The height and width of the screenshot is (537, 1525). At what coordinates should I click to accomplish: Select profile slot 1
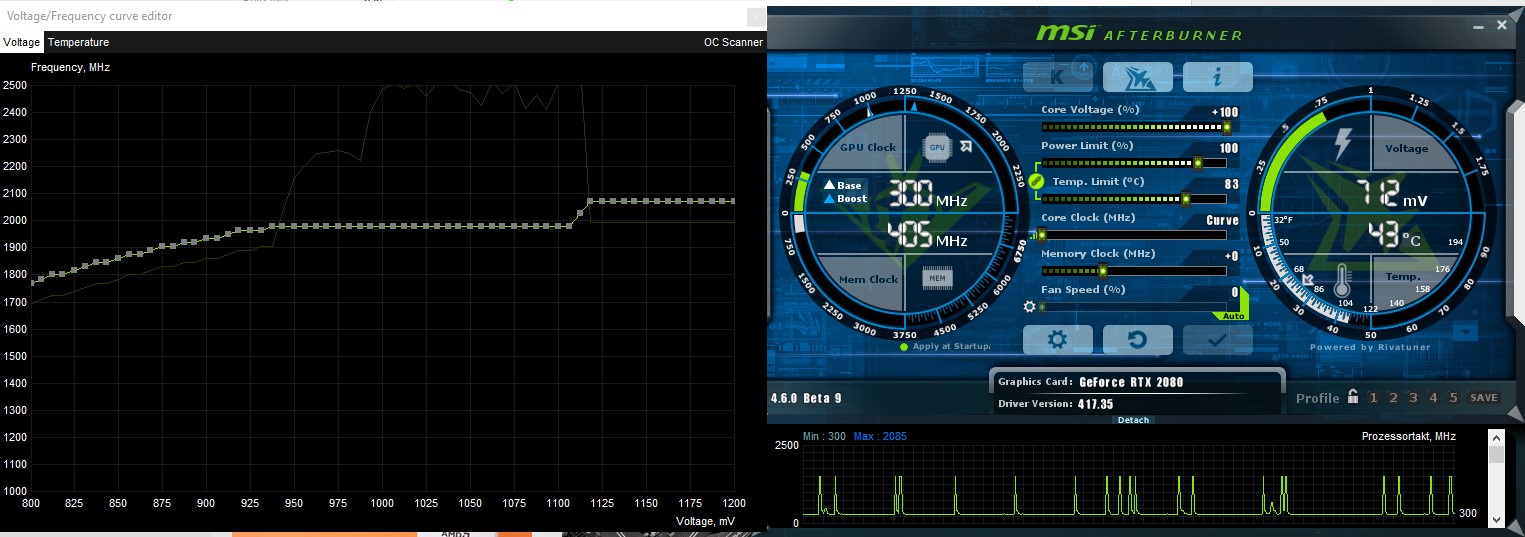pyautogui.click(x=1373, y=398)
